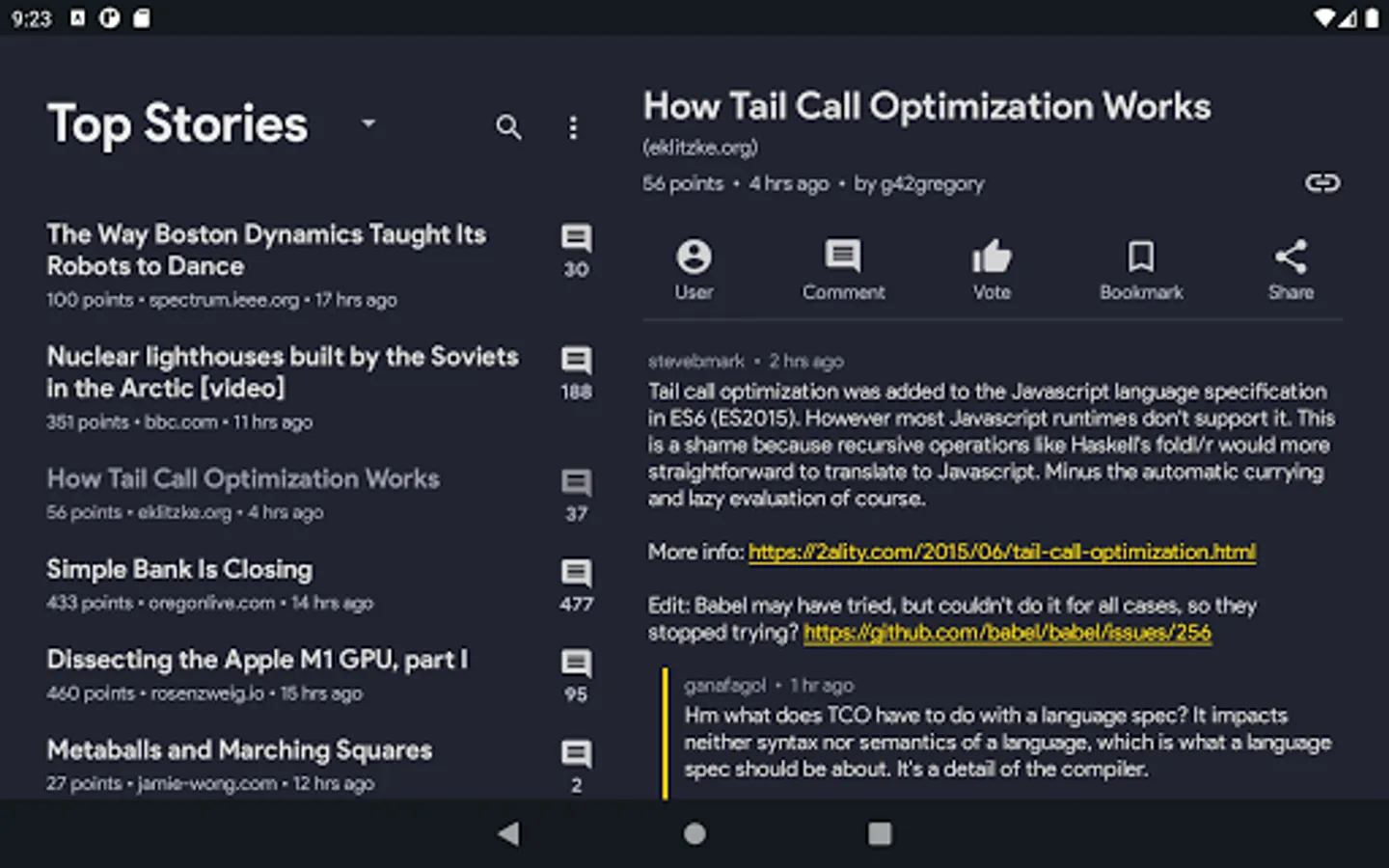Select Metaballs and Marching Squares story

(239, 750)
